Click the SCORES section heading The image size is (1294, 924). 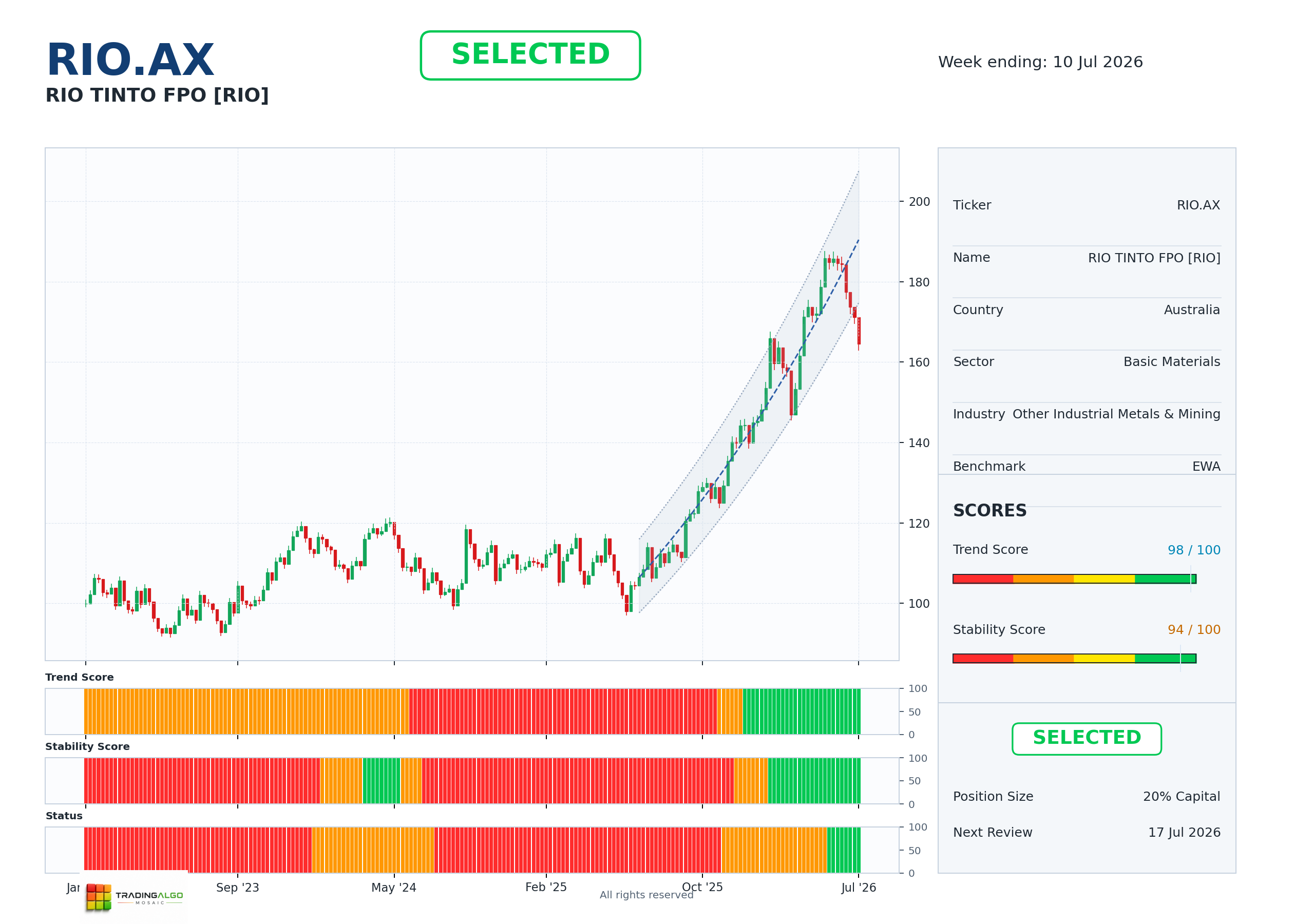click(989, 510)
